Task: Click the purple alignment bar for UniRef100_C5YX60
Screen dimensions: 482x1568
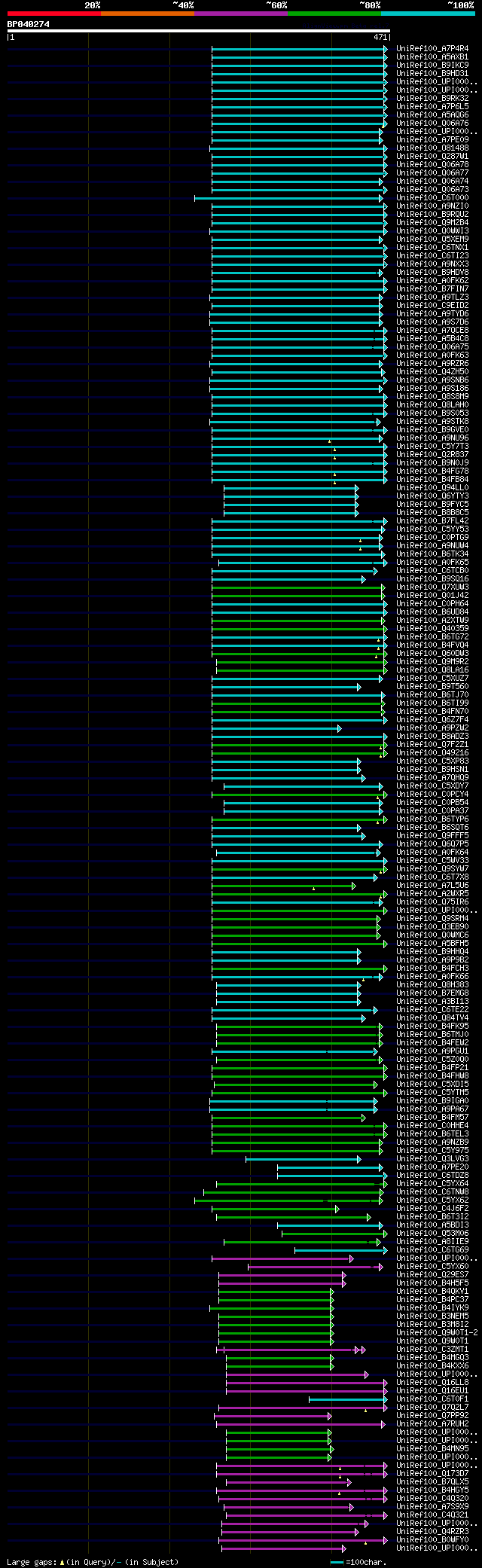Action: click(315, 1267)
